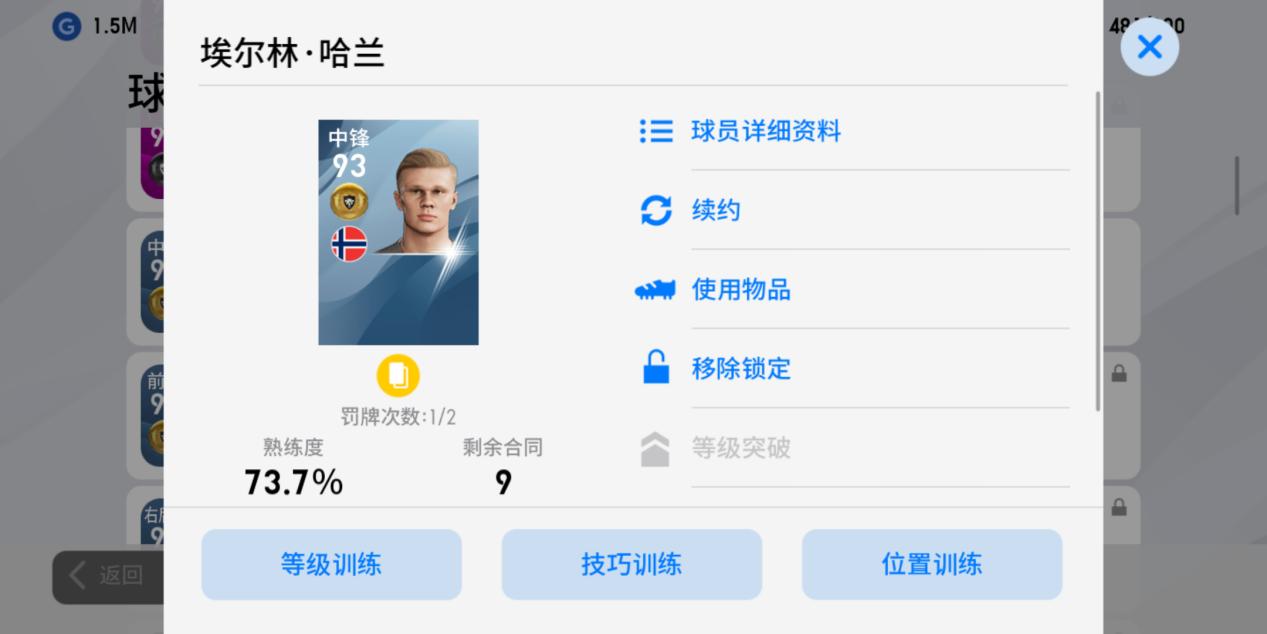1267x634 pixels.
Task: Click the refresh arrows icon for 续约
Action: point(656,210)
